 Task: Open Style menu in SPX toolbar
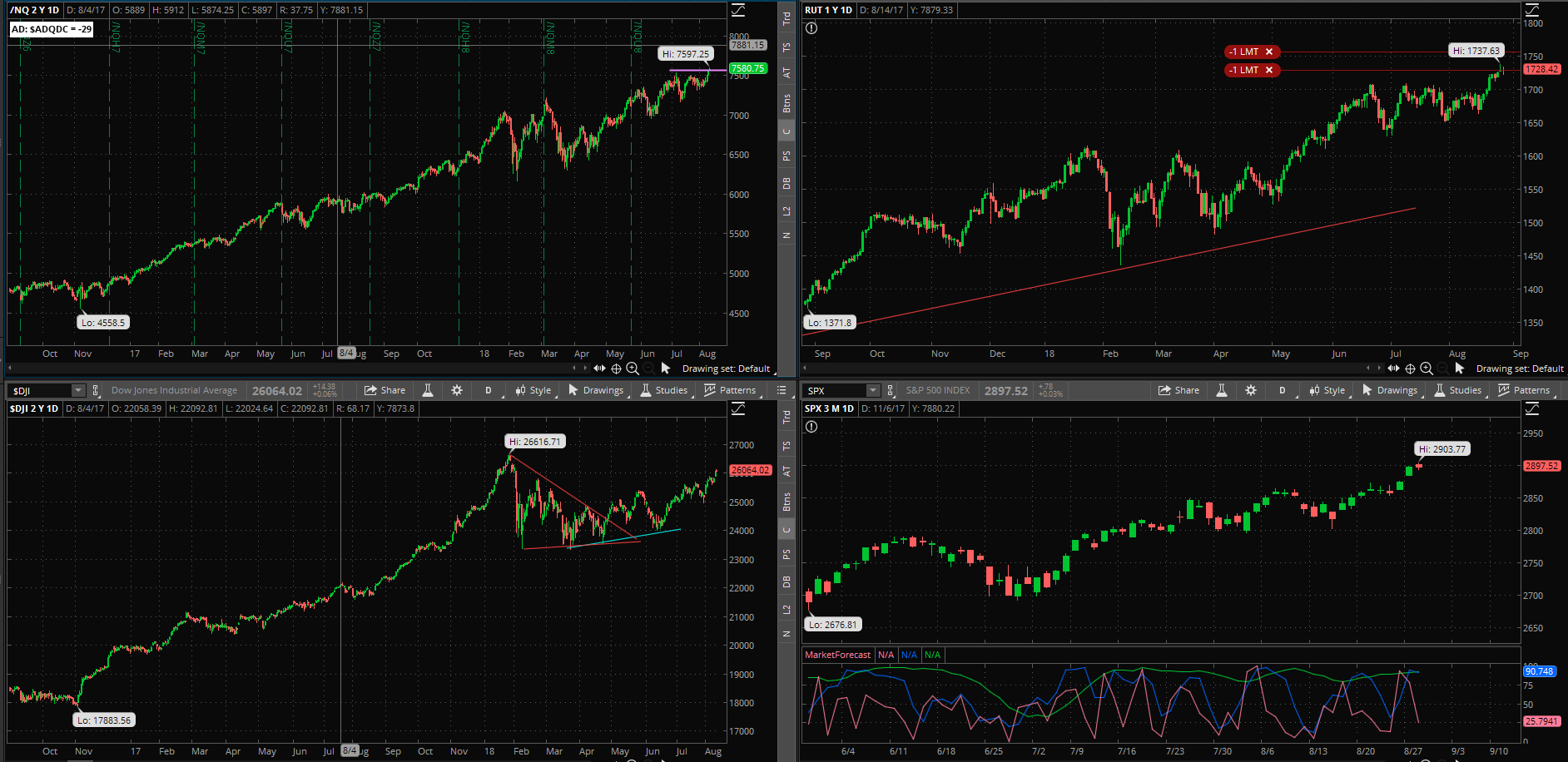[x=1327, y=390]
